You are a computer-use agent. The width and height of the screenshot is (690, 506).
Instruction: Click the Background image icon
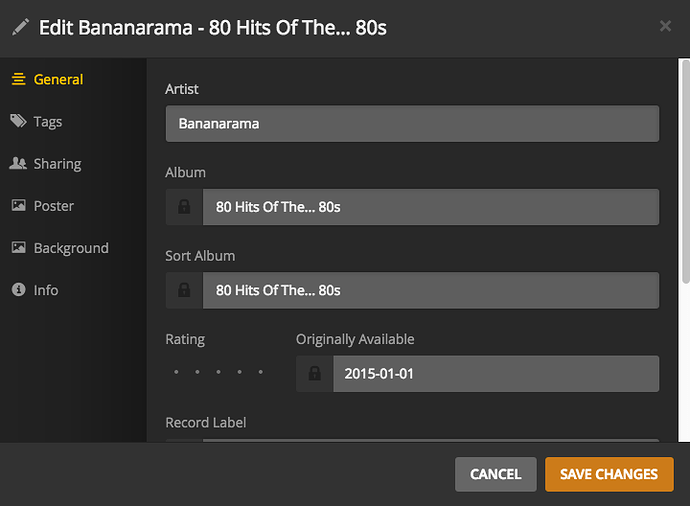click(18, 248)
